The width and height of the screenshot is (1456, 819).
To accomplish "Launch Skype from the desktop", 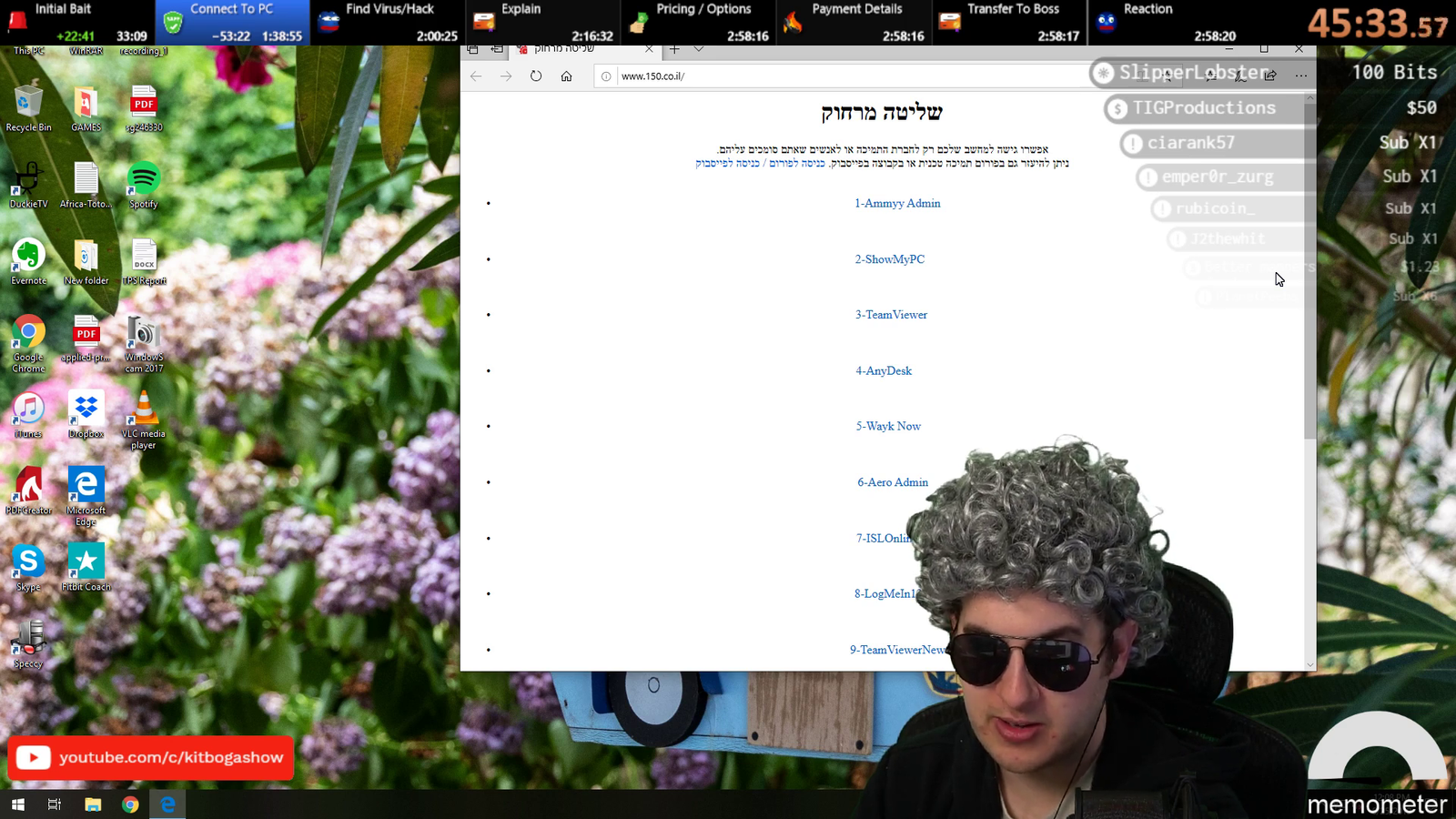I will tap(28, 568).
